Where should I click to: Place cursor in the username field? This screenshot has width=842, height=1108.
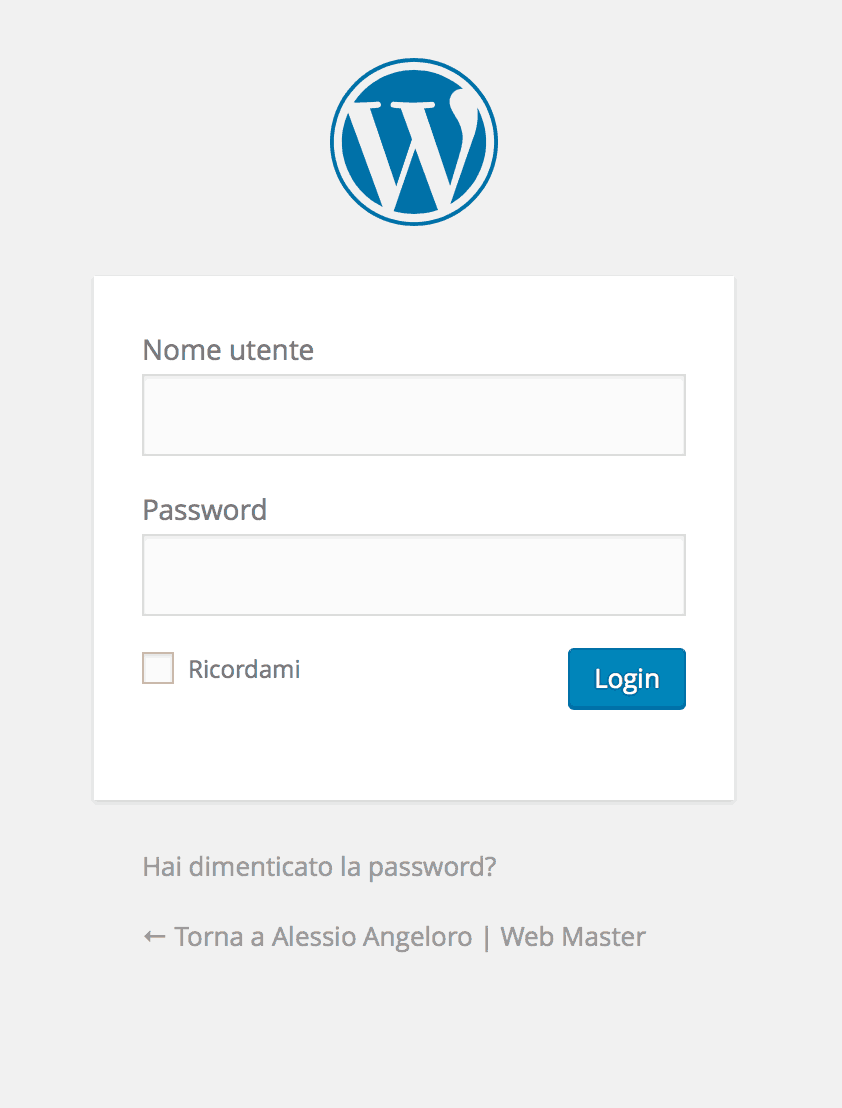point(413,415)
